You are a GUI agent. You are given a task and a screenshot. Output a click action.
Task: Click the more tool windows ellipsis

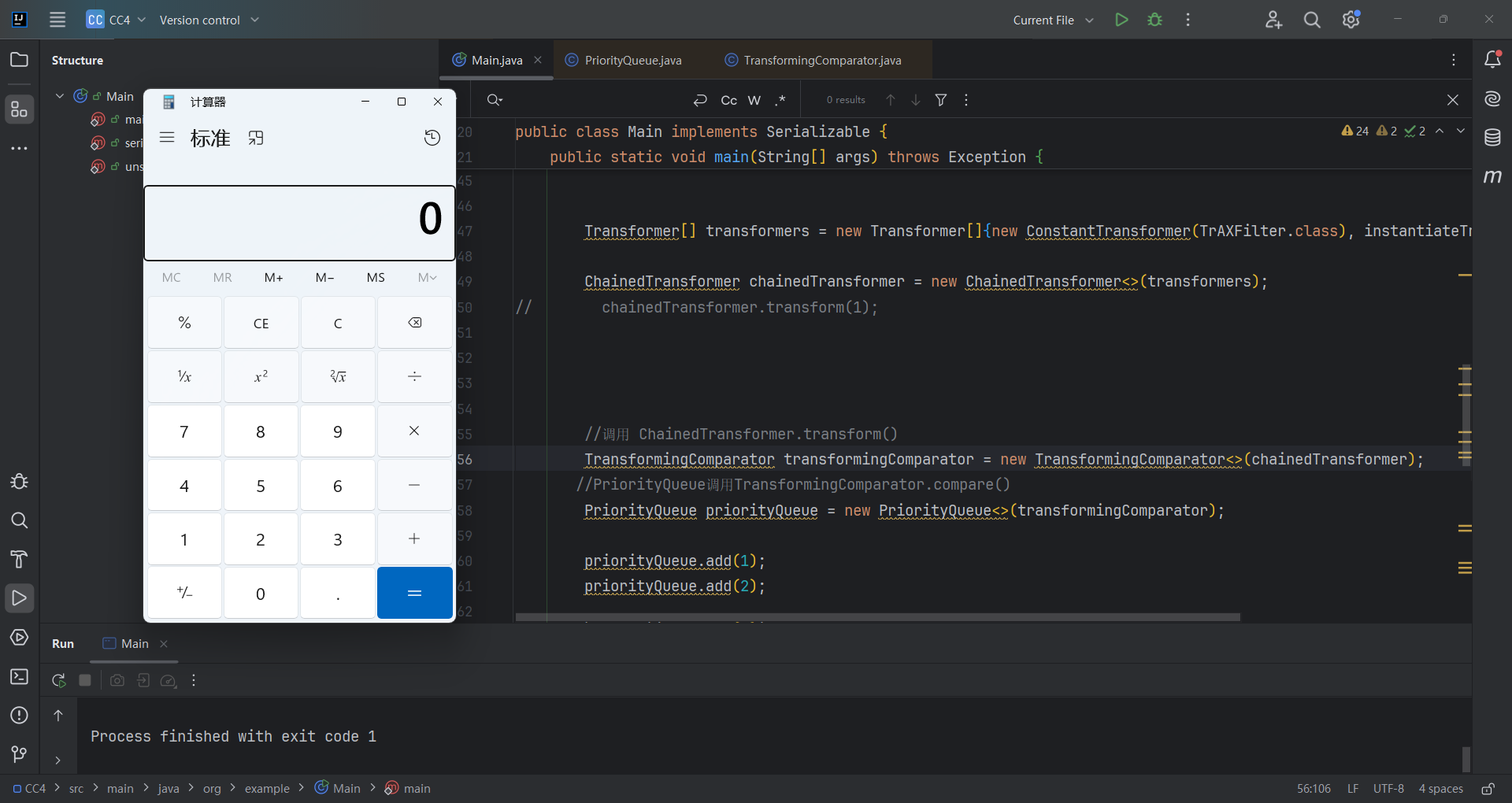pyautogui.click(x=20, y=148)
